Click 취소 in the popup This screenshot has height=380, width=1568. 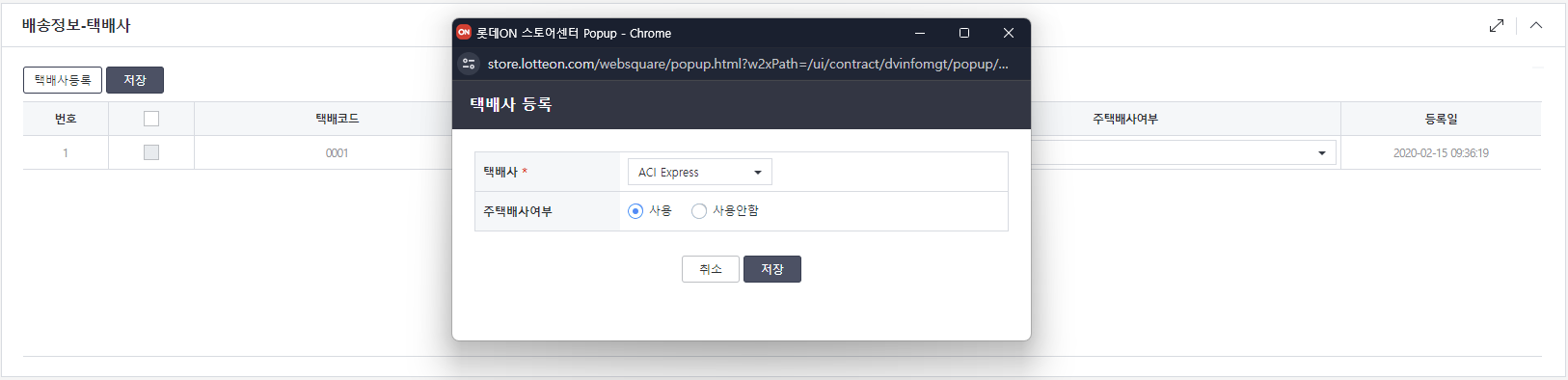click(711, 269)
